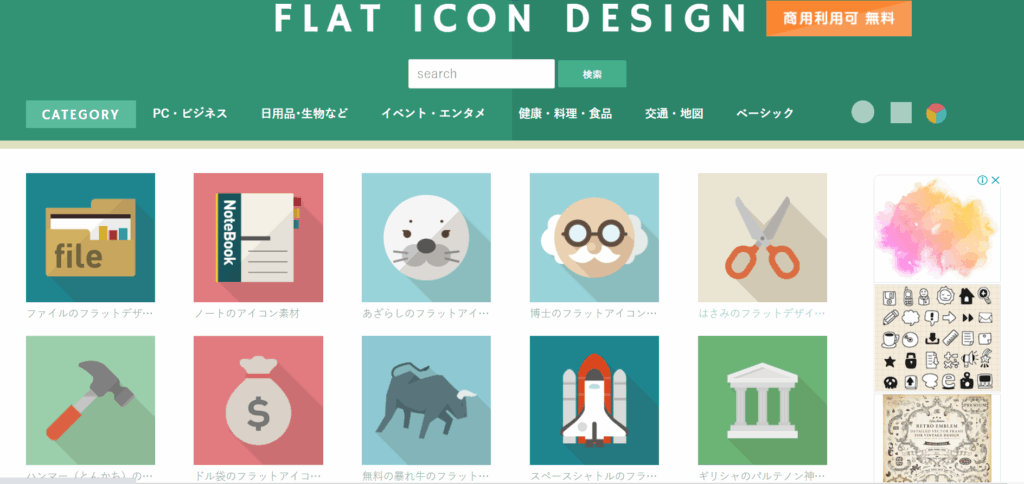Viewport: 1024px width, 484px height.
Task: Open the PC・ビジネス category menu
Action: (x=190, y=114)
